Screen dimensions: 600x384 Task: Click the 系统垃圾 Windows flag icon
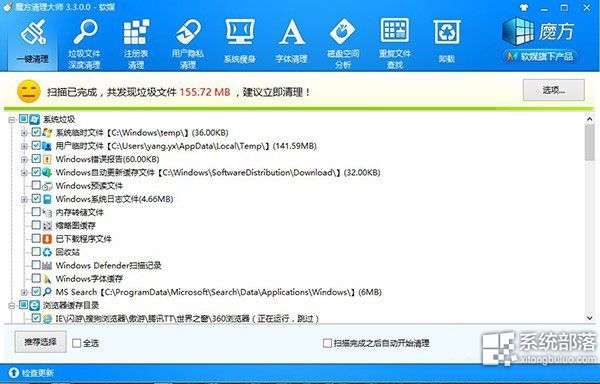pyautogui.click(x=34, y=119)
